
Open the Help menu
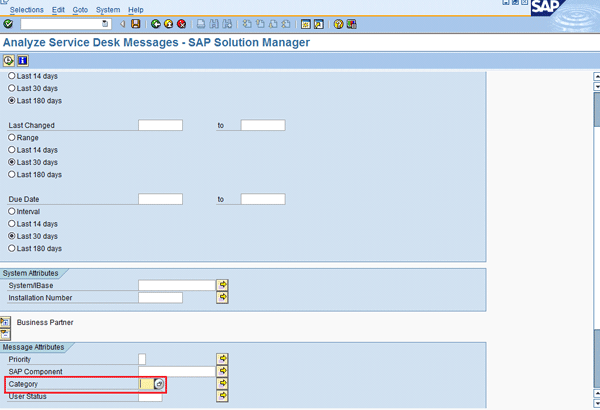(136, 10)
